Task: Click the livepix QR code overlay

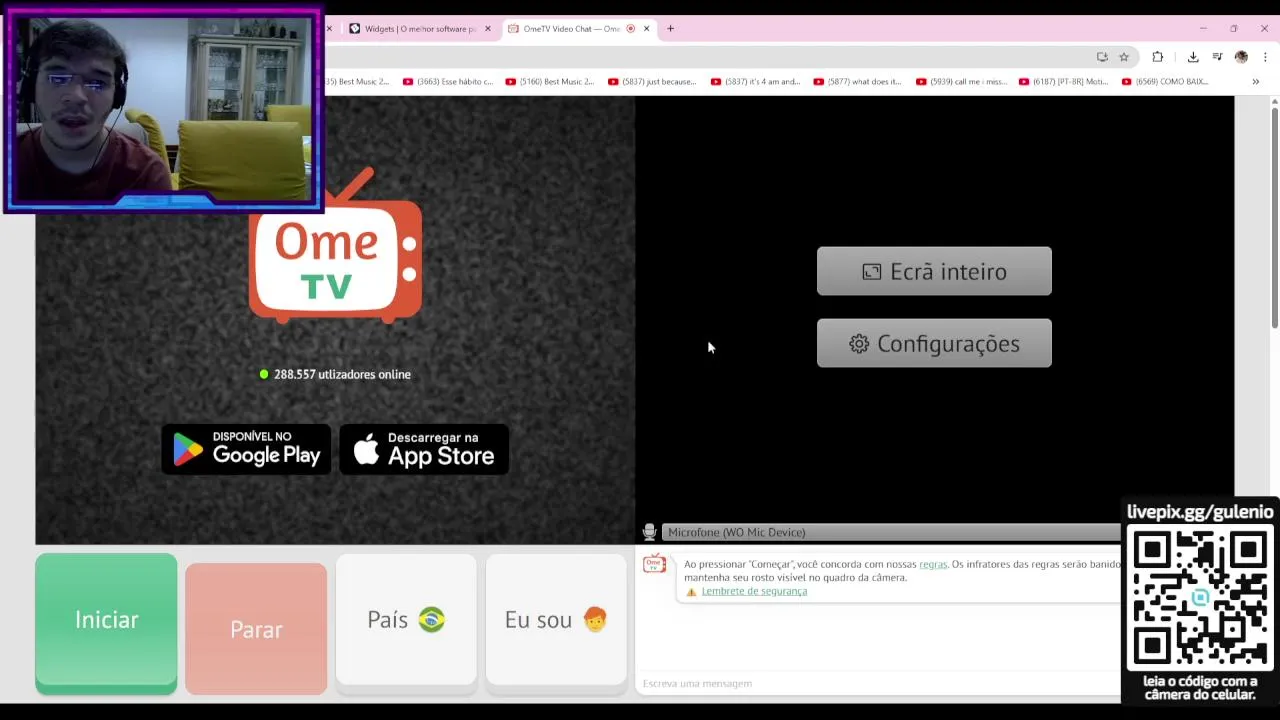Action: [1200, 600]
